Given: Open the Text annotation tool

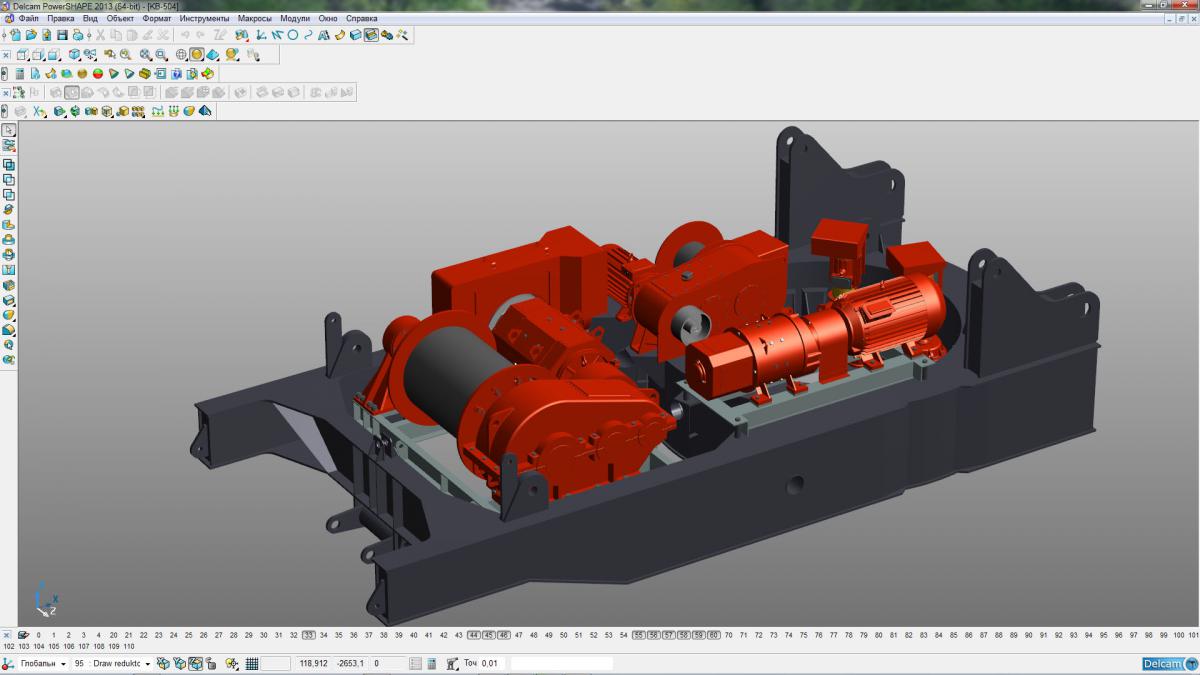Looking at the screenshot, I should (x=323, y=35).
